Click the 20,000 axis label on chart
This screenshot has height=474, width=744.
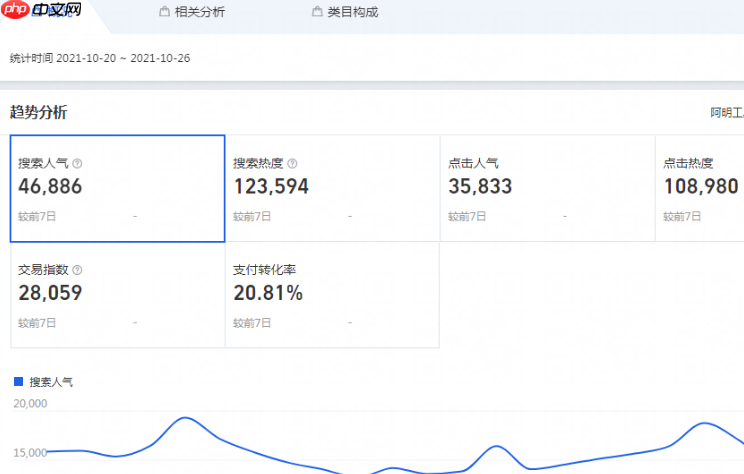pos(30,404)
